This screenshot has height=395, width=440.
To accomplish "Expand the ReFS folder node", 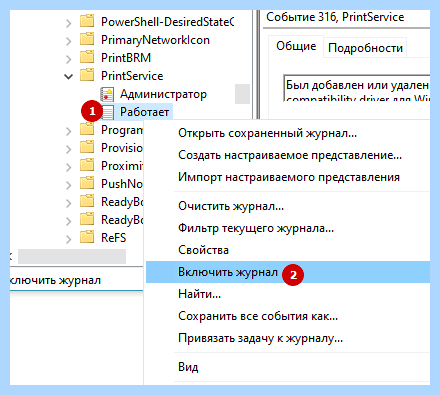I will [68, 239].
